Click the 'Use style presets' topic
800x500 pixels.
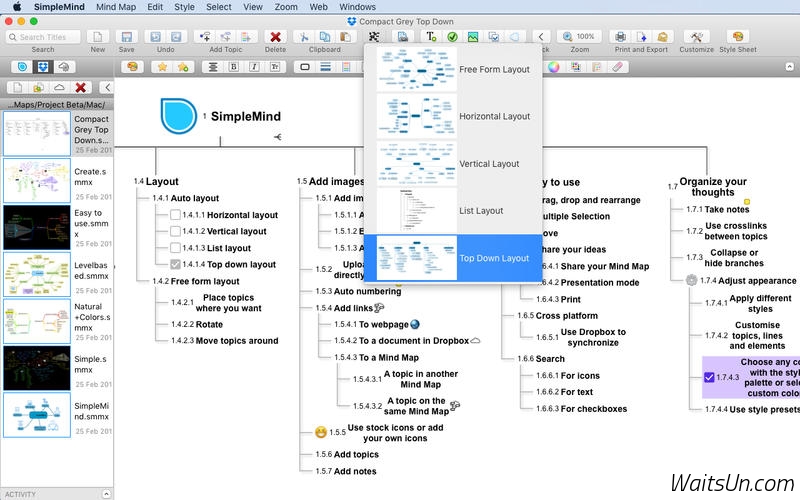pos(764,409)
